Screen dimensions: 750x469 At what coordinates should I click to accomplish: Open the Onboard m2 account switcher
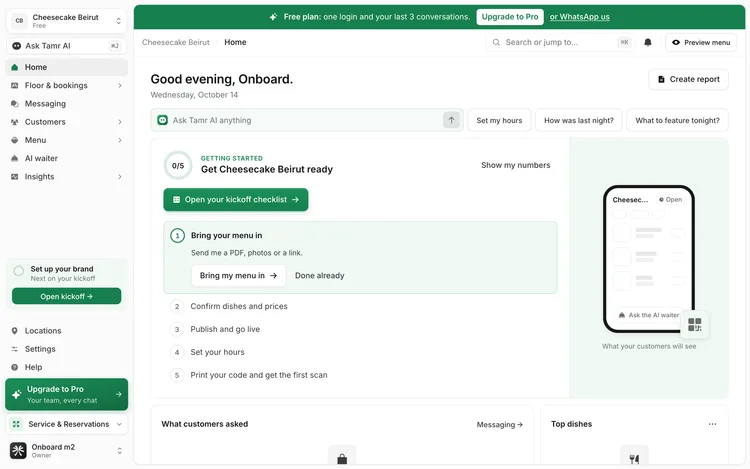pos(66,450)
